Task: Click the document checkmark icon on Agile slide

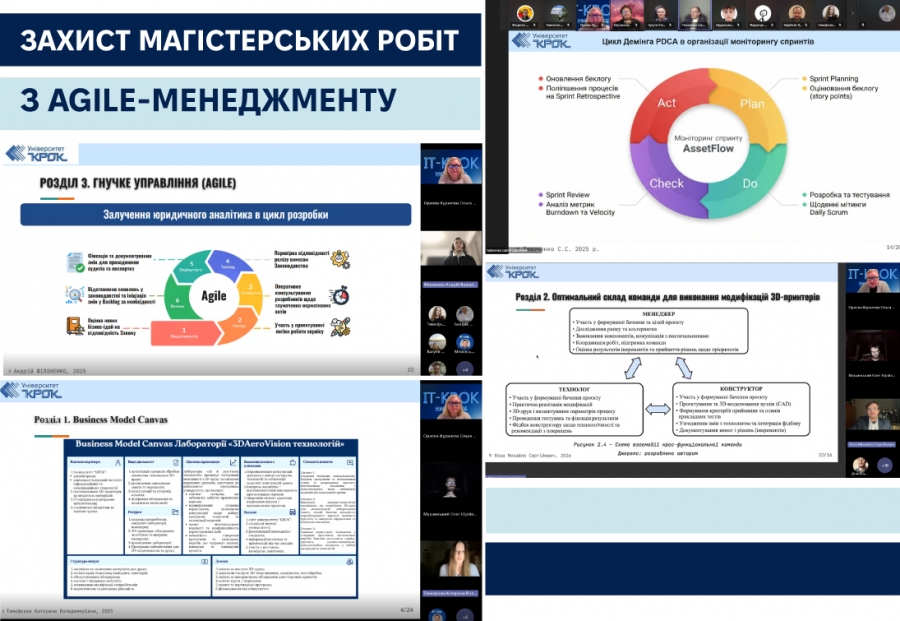Action: pyautogui.click(x=75, y=261)
